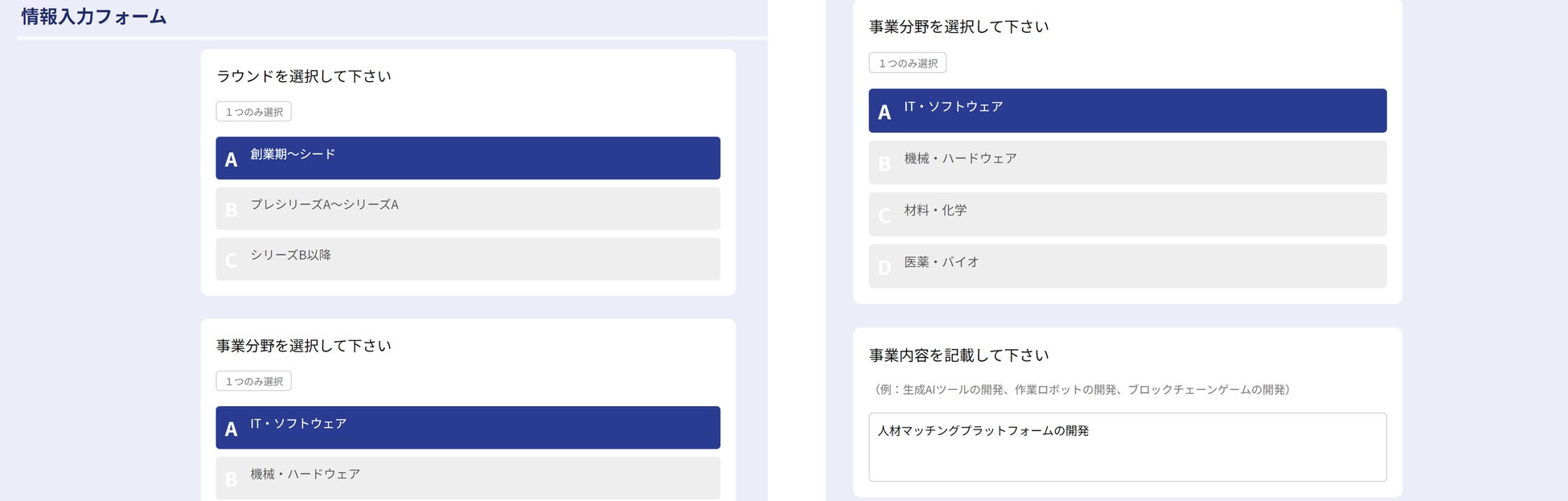The width and height of the screenshot is (1568, 501).
Task: Click the 事業内容を記載して下さい question title
Action: coord(958,355)
